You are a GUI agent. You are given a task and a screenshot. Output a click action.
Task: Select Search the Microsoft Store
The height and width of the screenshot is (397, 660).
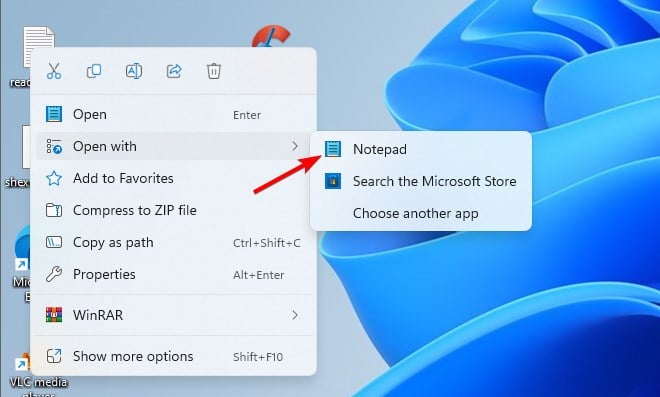(421, 181)
